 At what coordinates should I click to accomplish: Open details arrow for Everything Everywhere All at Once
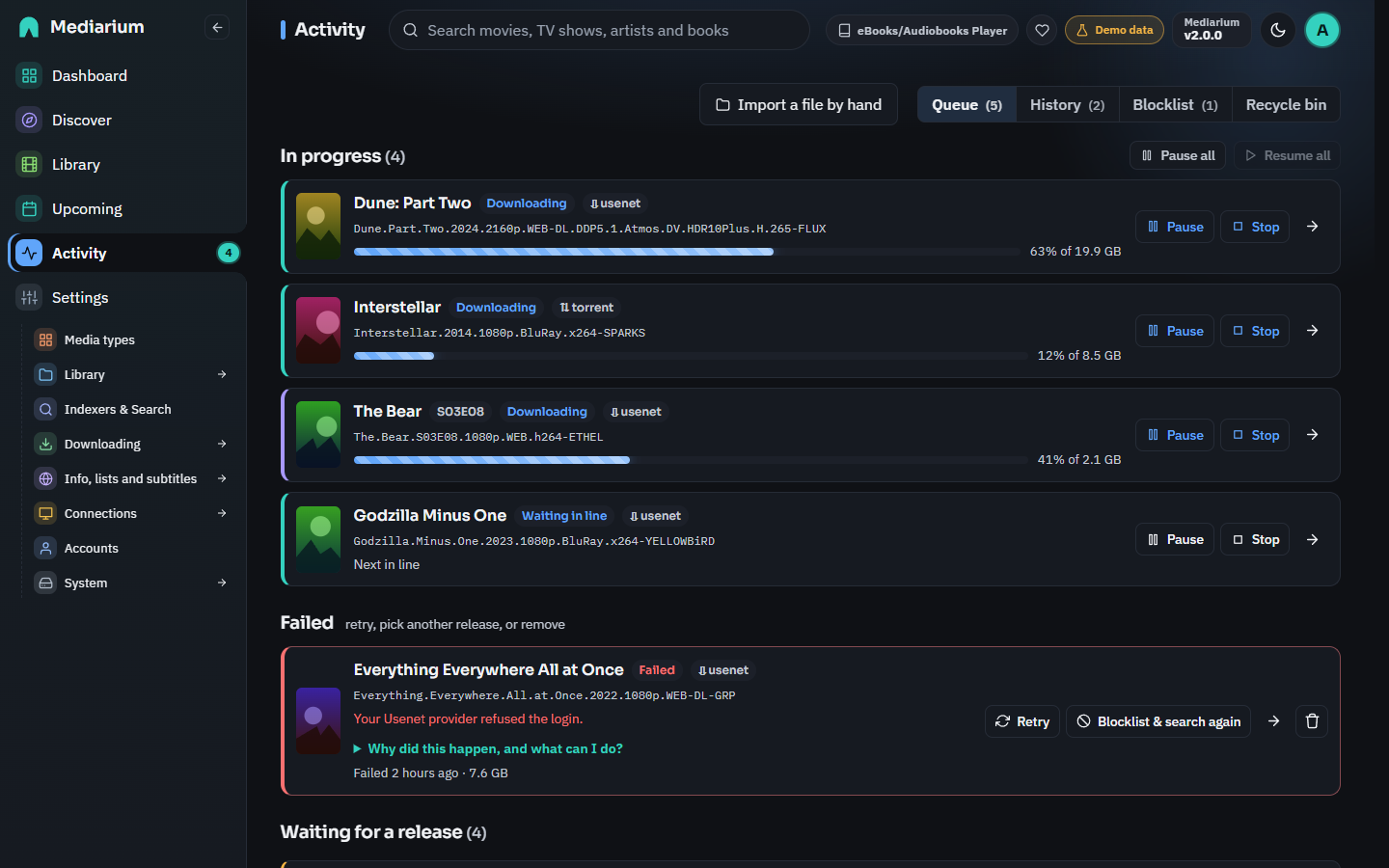click(x=1274, y=721)
